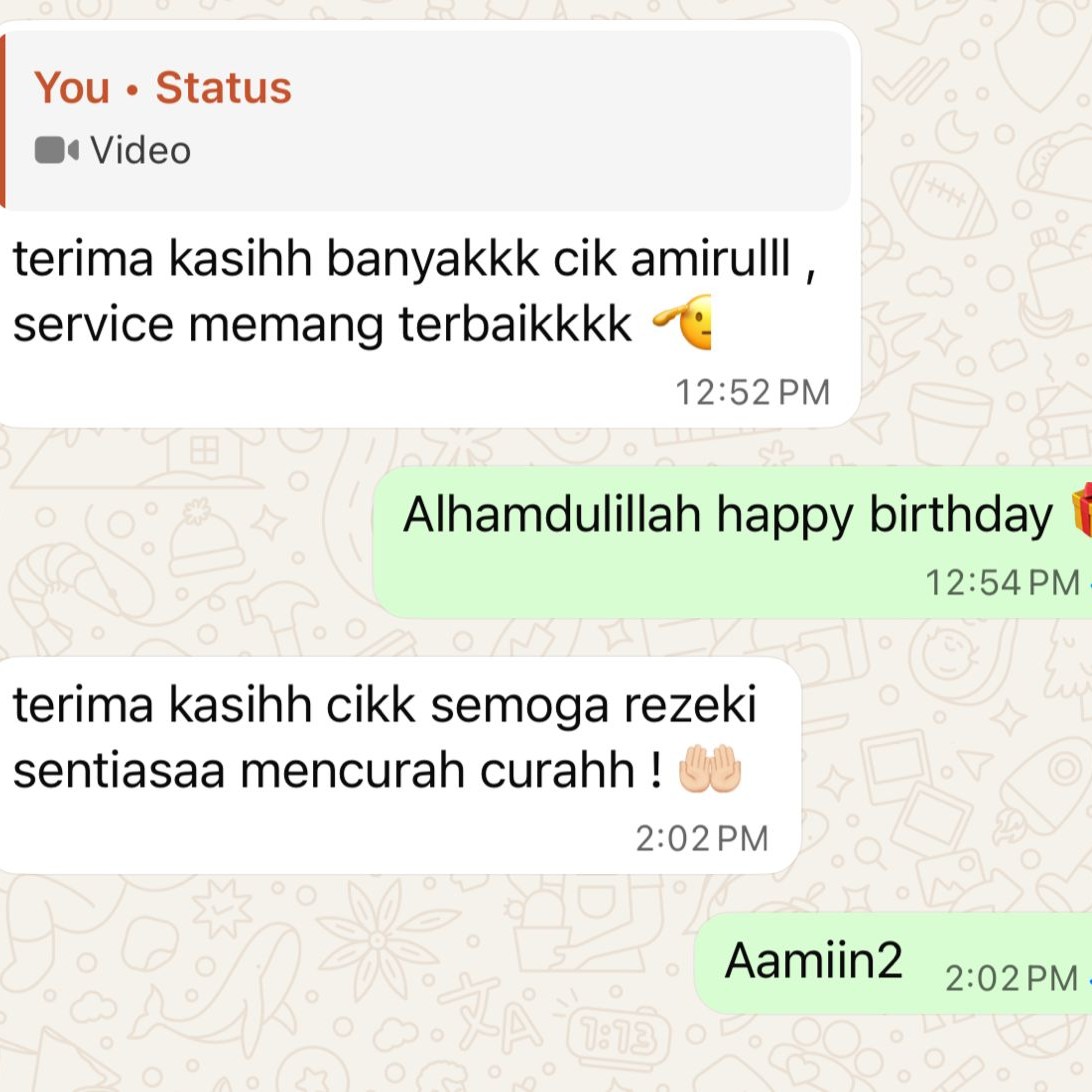Image resolution: width=1092 pixels, height=1092 pixels.
Task: Tap the saluting face emoji
Action: point(682,322)
